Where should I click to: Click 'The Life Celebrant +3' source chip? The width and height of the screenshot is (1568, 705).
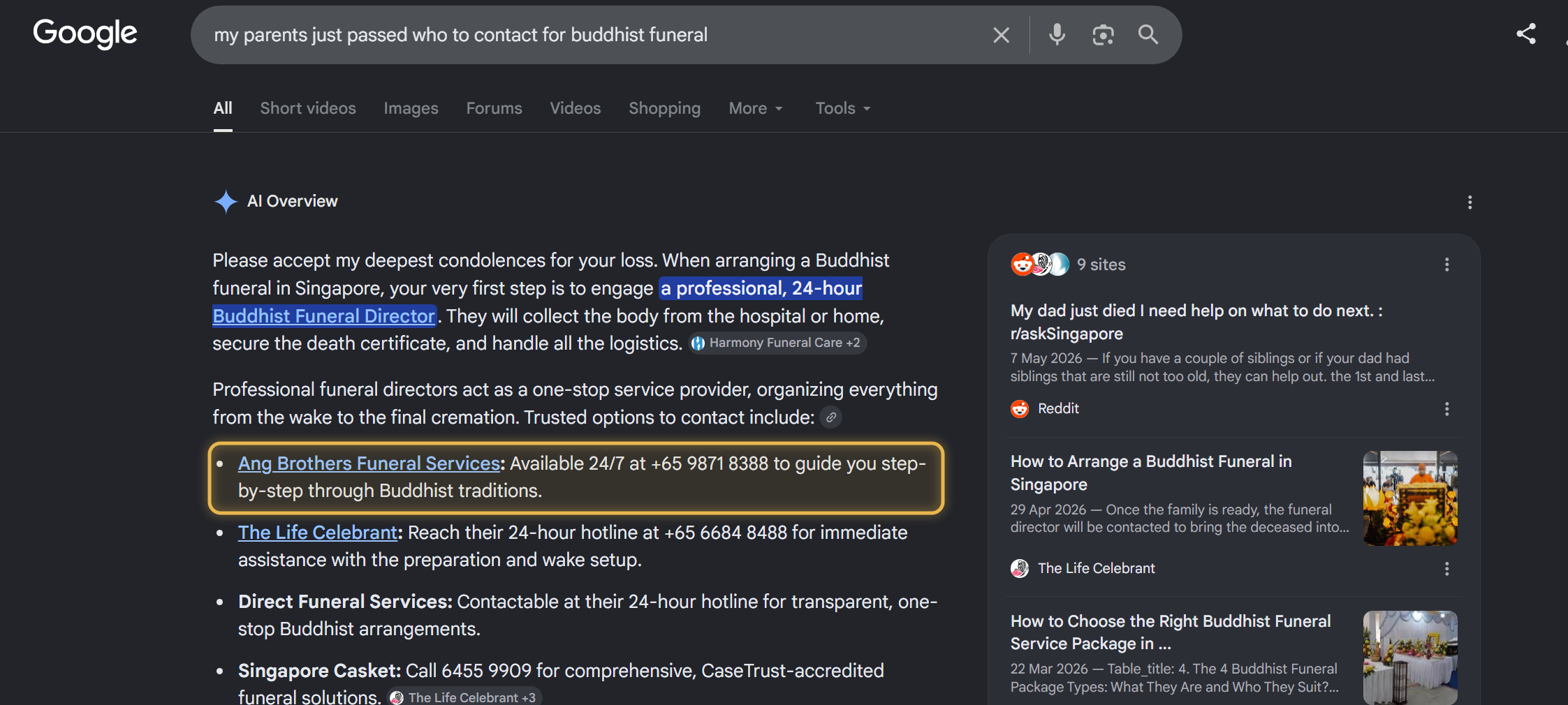464,697
